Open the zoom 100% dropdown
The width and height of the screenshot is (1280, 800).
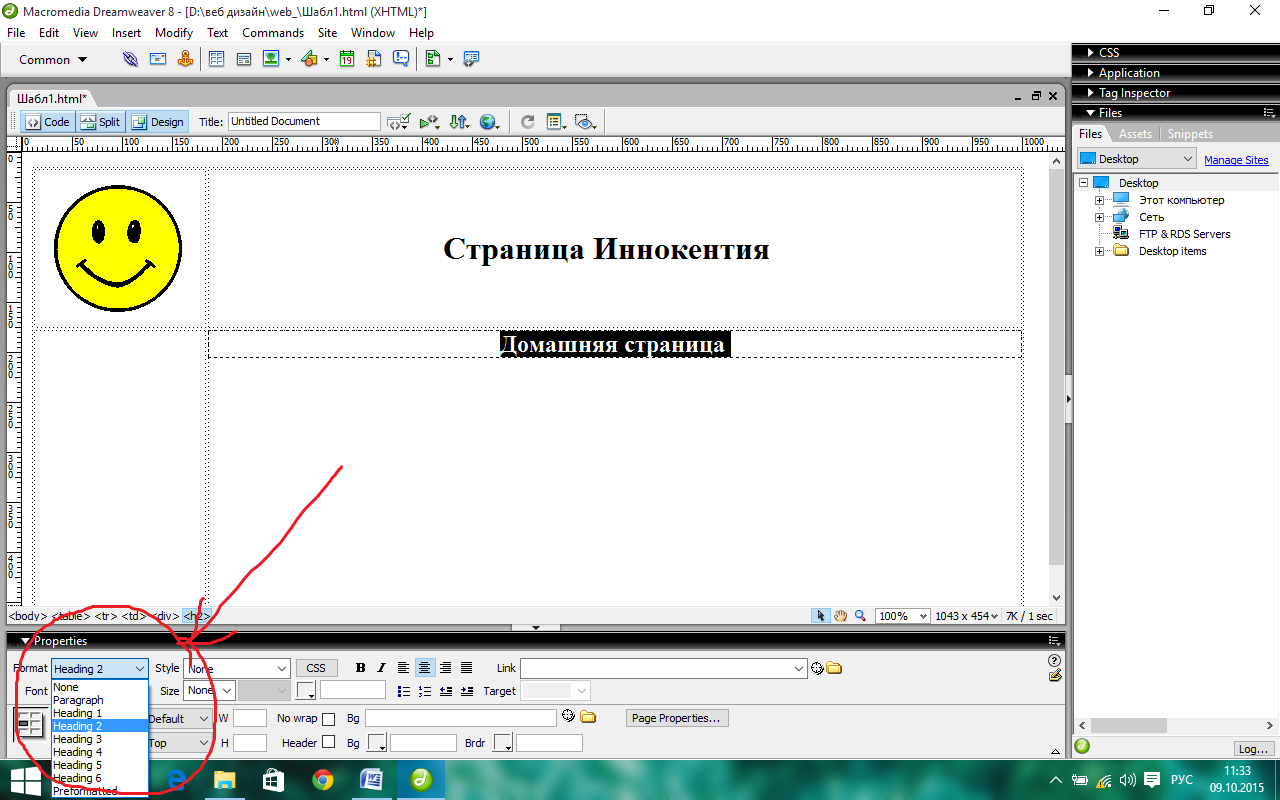click(903, 617)
